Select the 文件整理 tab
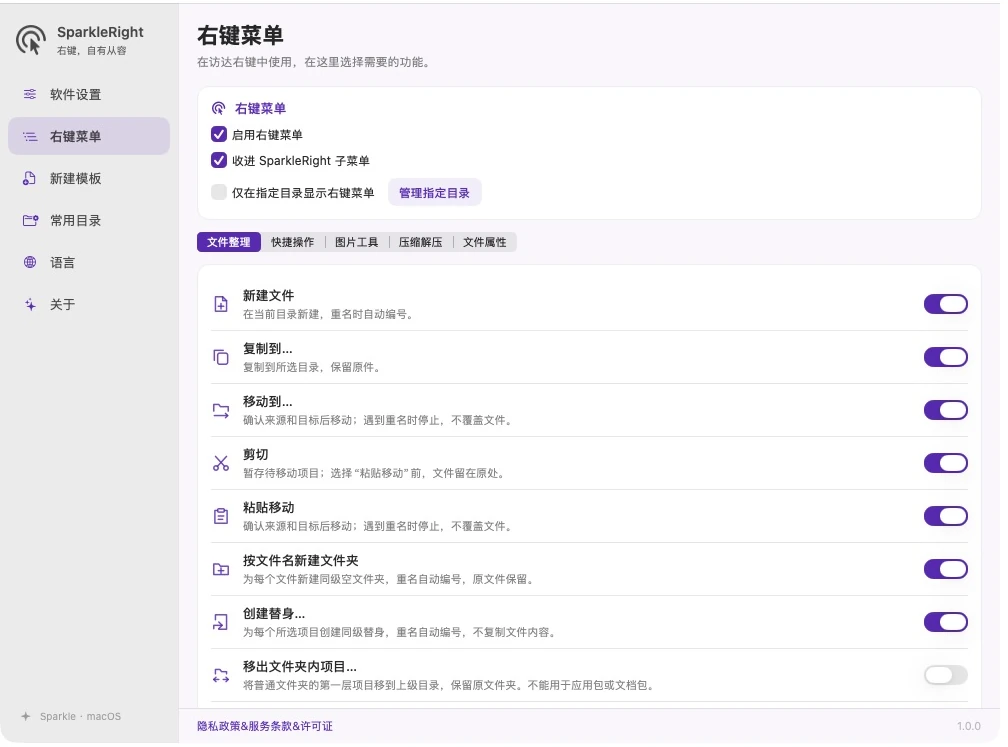 pos(229,242)
